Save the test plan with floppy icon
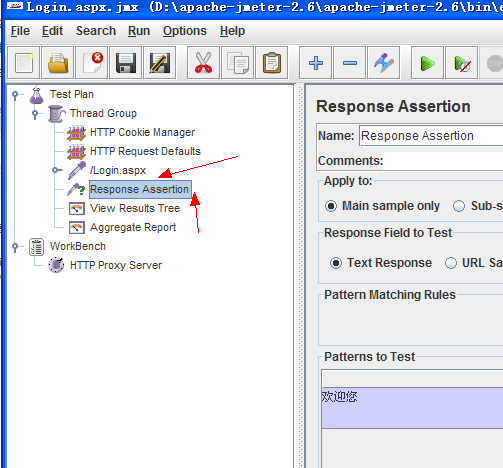The width and height of the screenshot is (503, 468). pos(126,63)
